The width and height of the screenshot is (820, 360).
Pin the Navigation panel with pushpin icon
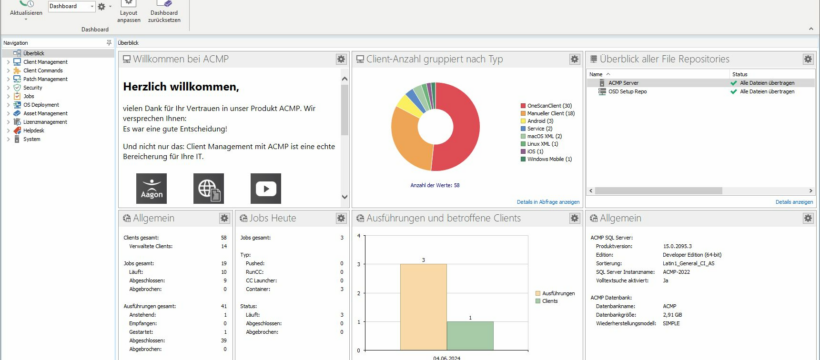click(x=109, y=43)
